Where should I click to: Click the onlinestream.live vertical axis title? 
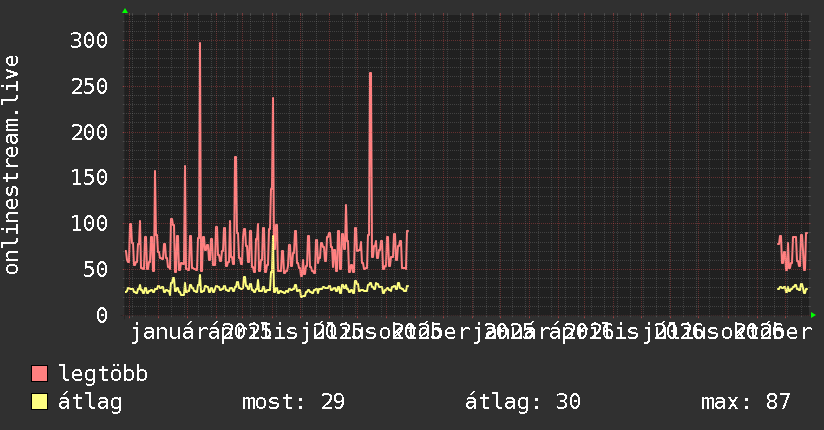click(x=11, y=165)
